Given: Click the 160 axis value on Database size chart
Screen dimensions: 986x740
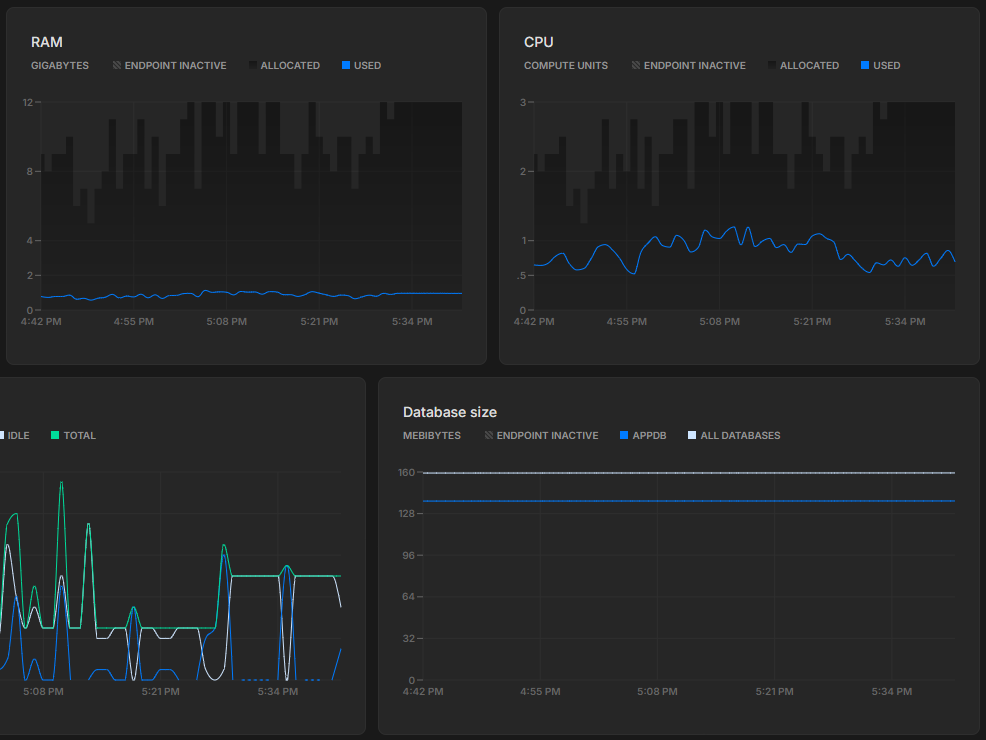Looking at the screenshot, I should coord(405,472).
